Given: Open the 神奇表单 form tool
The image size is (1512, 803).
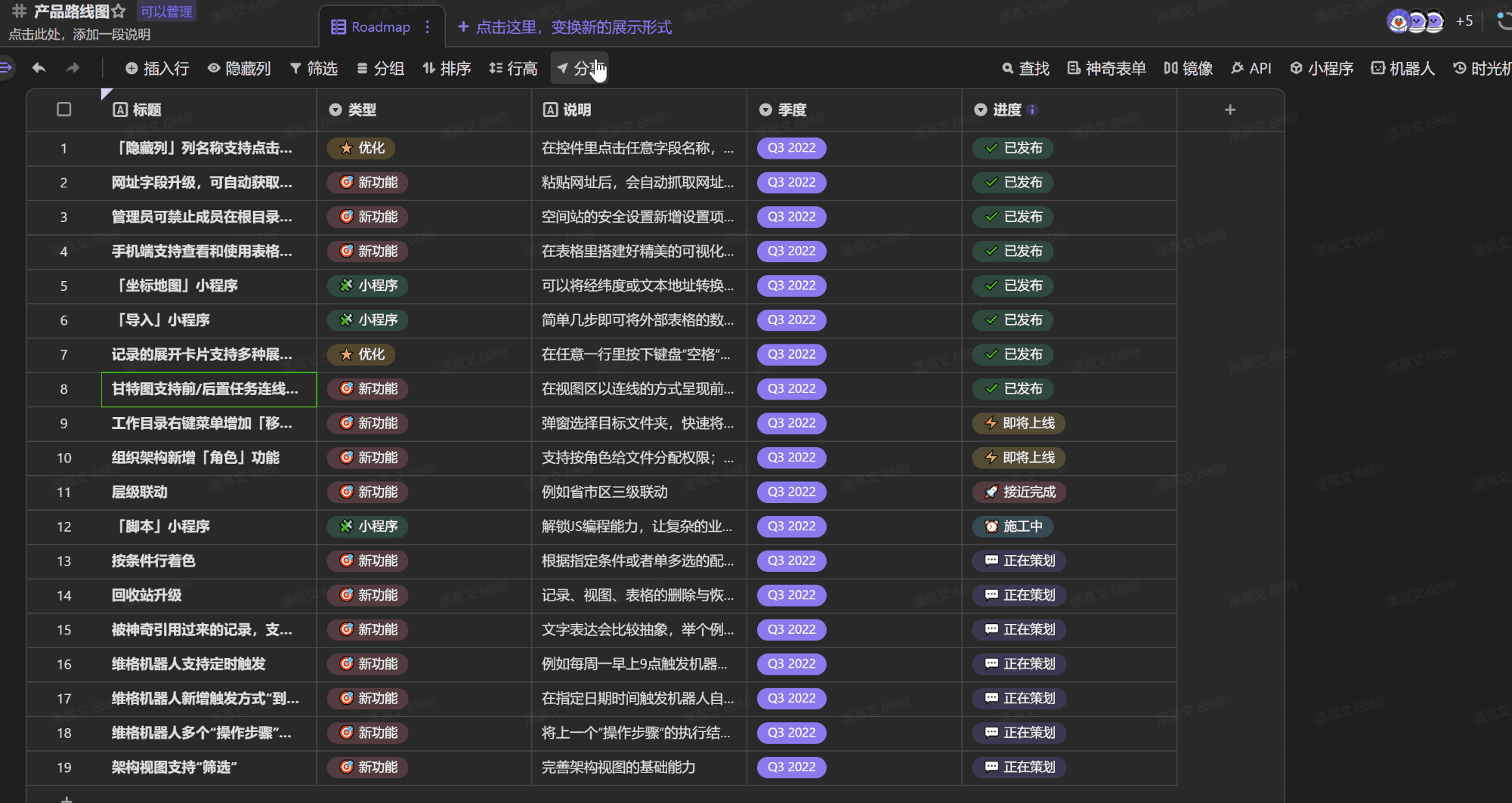Looking at the screenshot, I should pos(1106,69).
